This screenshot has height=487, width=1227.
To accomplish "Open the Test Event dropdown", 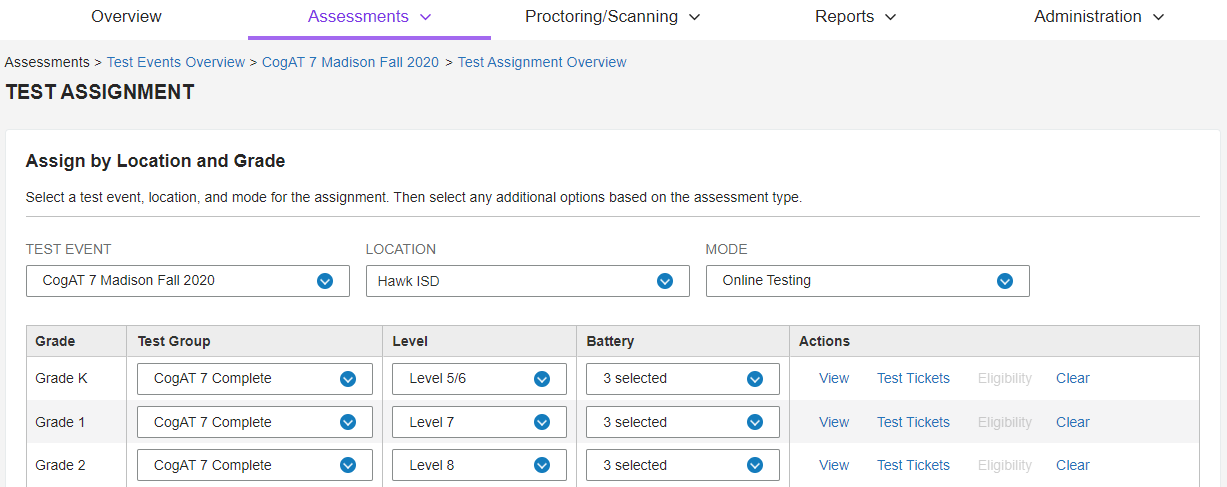I will pos(188,281).
